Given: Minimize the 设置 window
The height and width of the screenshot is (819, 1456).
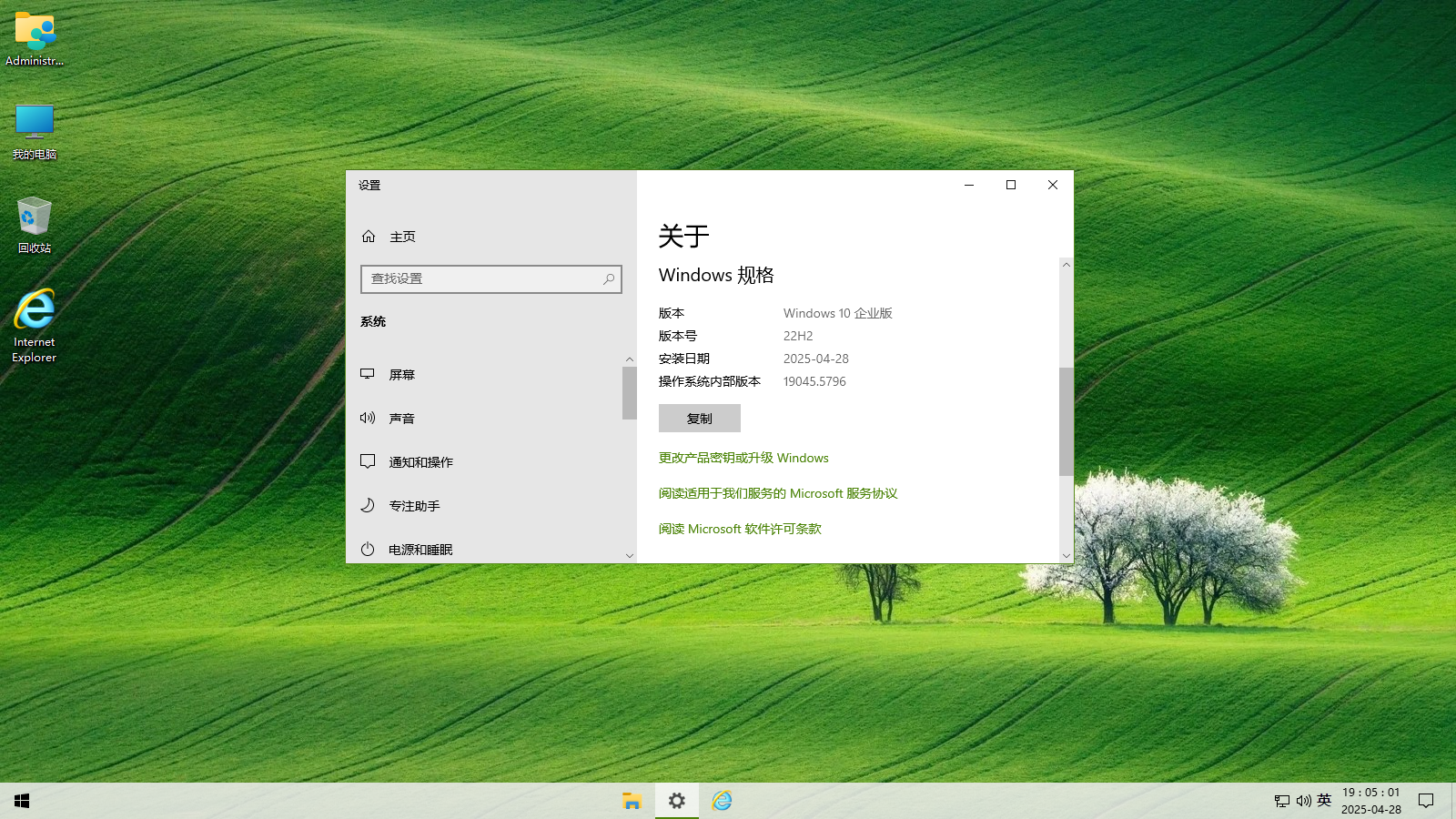Looking at the screenshot, I should [x=969, y=185].
